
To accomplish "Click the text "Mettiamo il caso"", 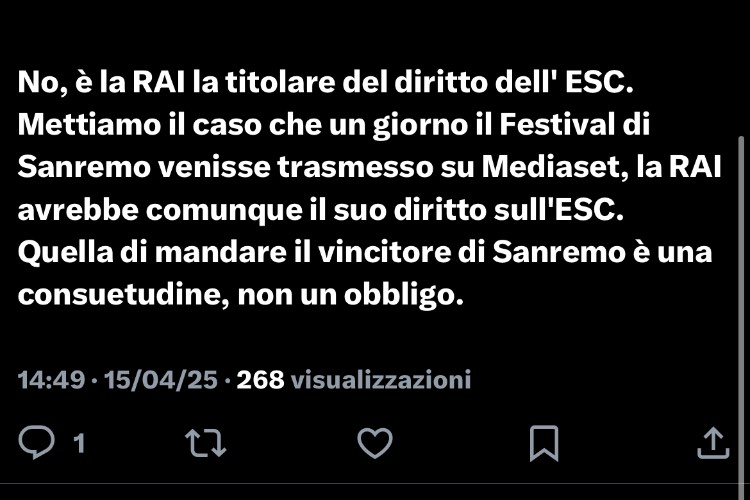I will (x=139, y=125).
